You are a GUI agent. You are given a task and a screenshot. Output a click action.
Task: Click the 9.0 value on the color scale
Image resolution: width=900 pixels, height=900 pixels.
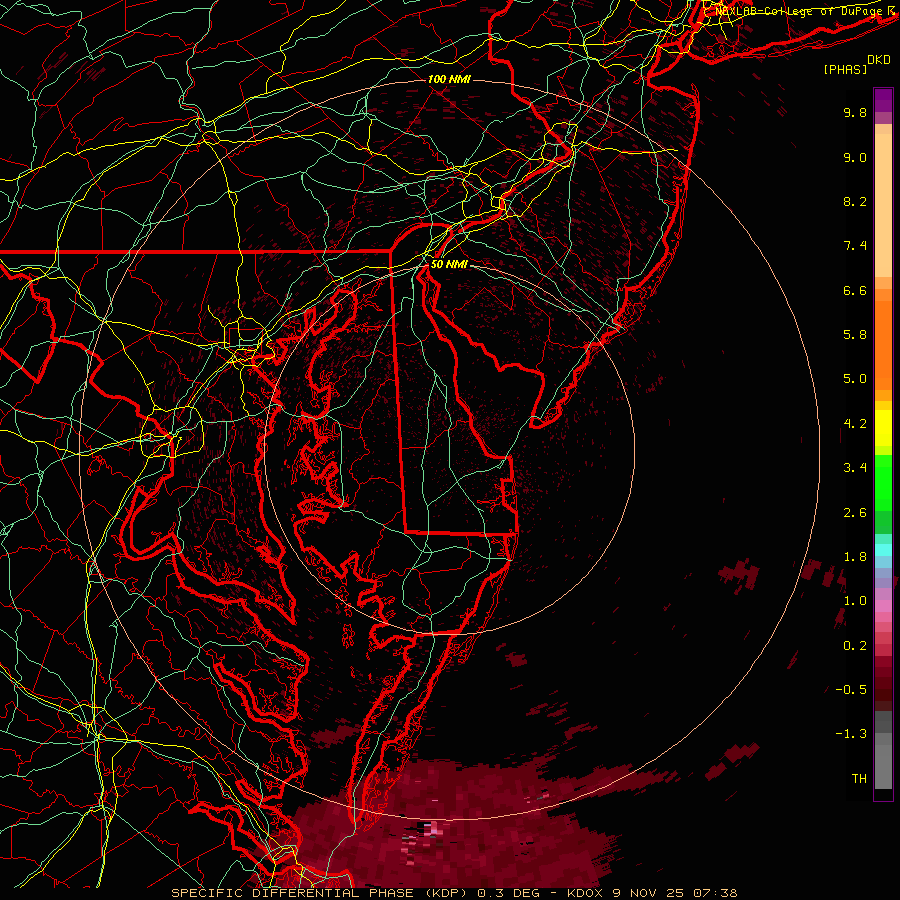[x=855, y=157]
